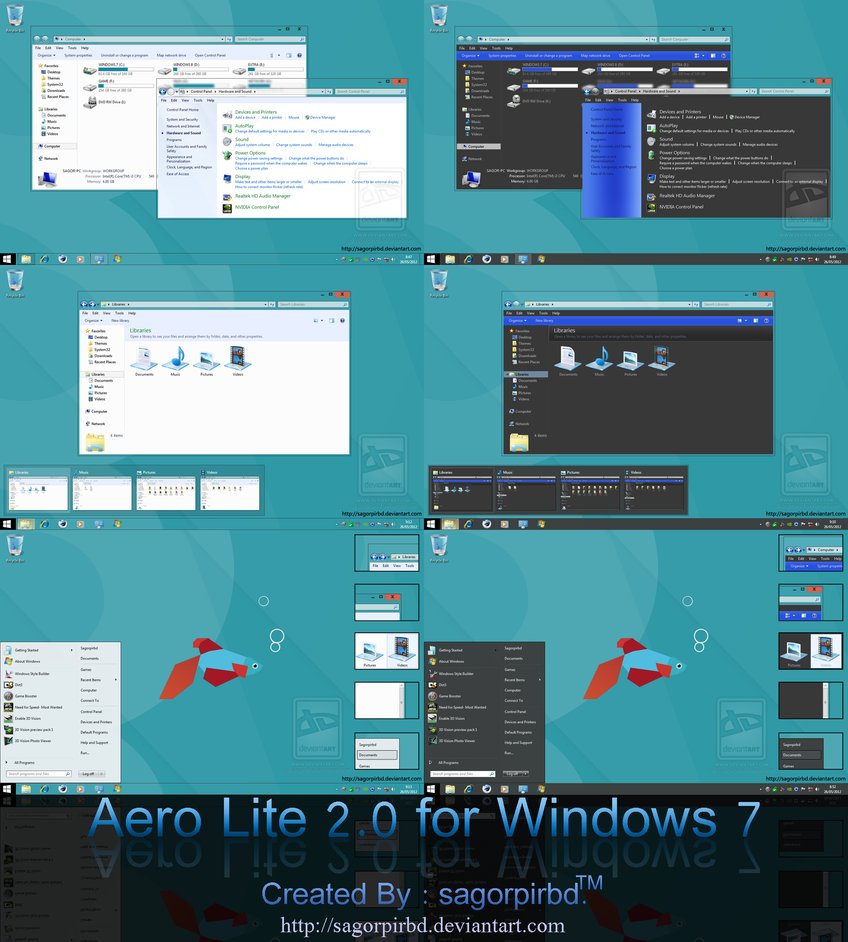Screen dimensions: 848x942
Task: Open the Organize dropdown in the light Computer window
Action: click(45, 55)
